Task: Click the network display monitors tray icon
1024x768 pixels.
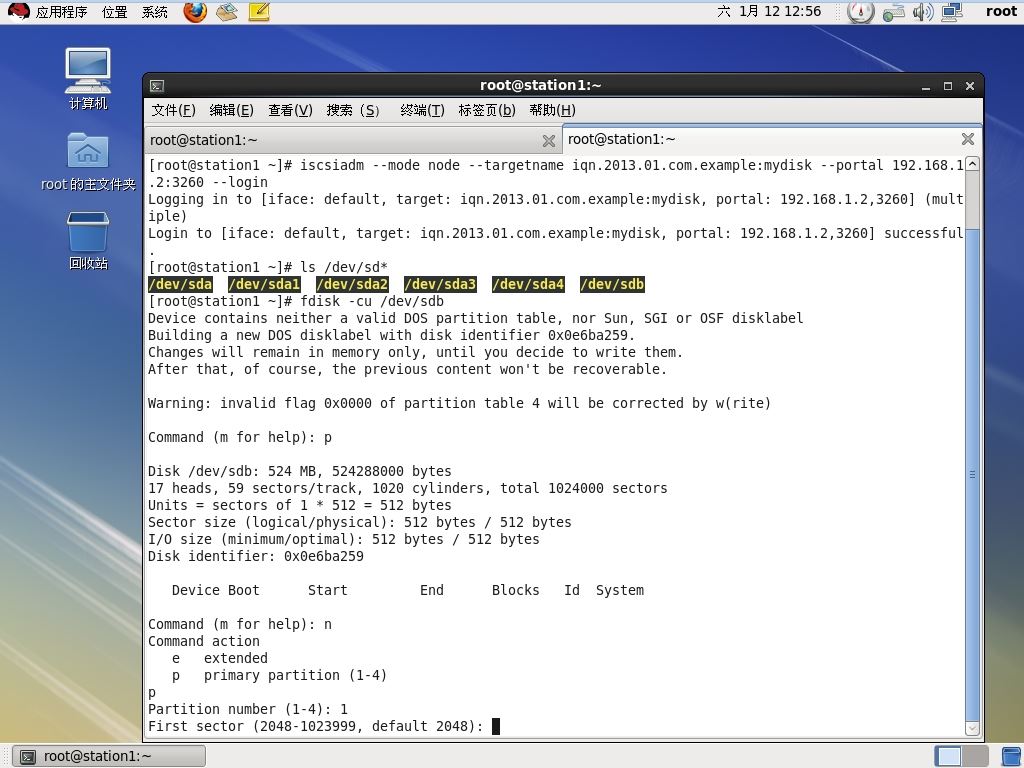Action: [x=952, y=12]
